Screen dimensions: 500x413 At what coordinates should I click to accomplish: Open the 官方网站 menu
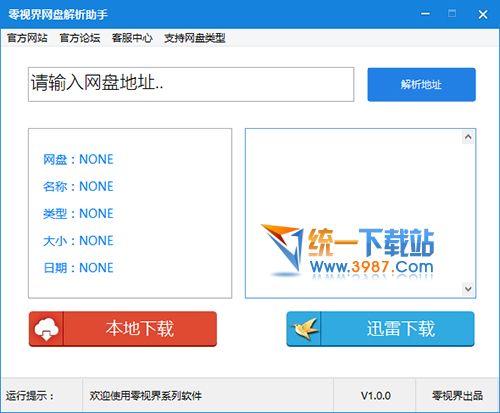(27, 38)
